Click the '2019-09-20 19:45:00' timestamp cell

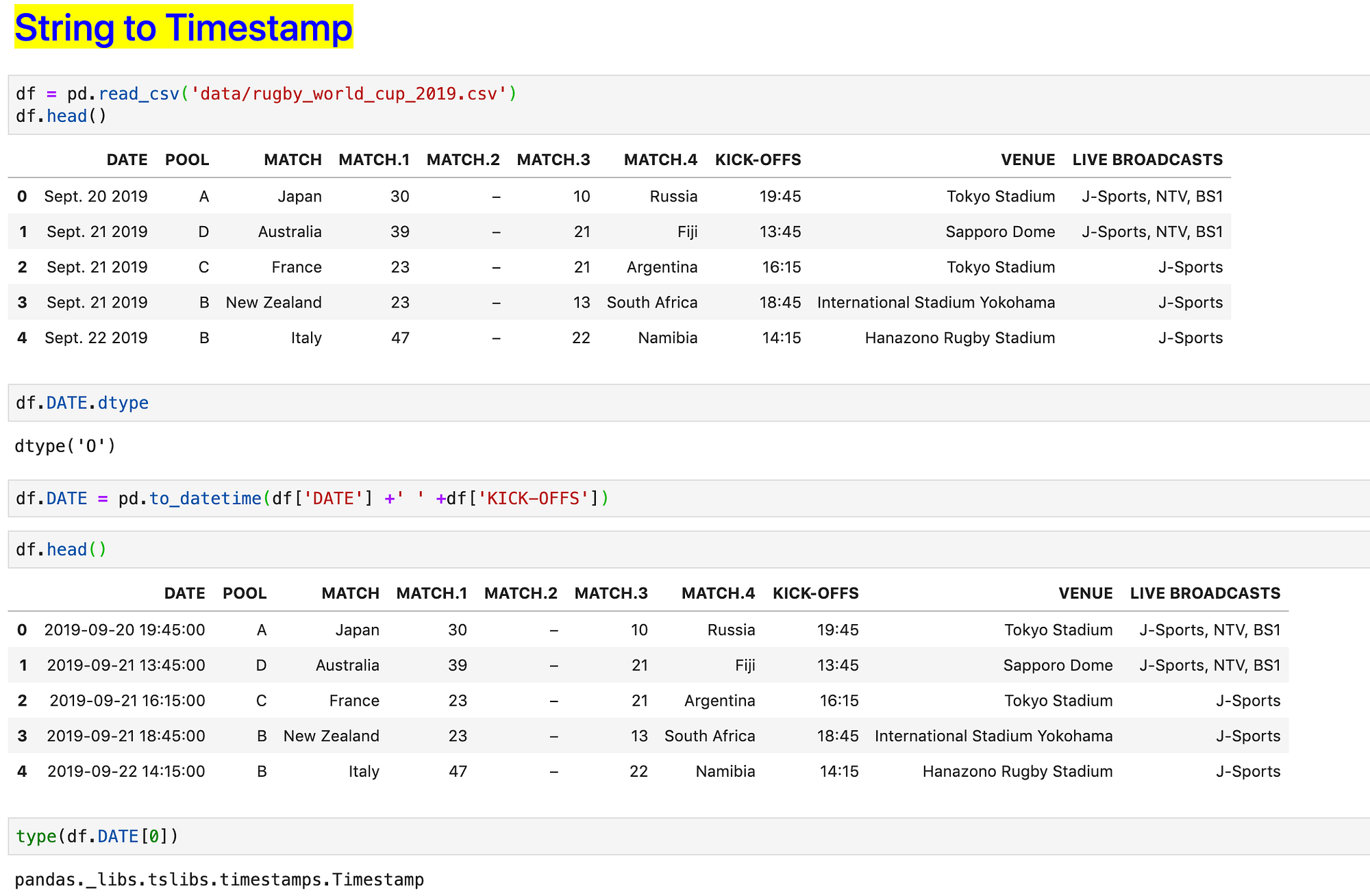125,630
